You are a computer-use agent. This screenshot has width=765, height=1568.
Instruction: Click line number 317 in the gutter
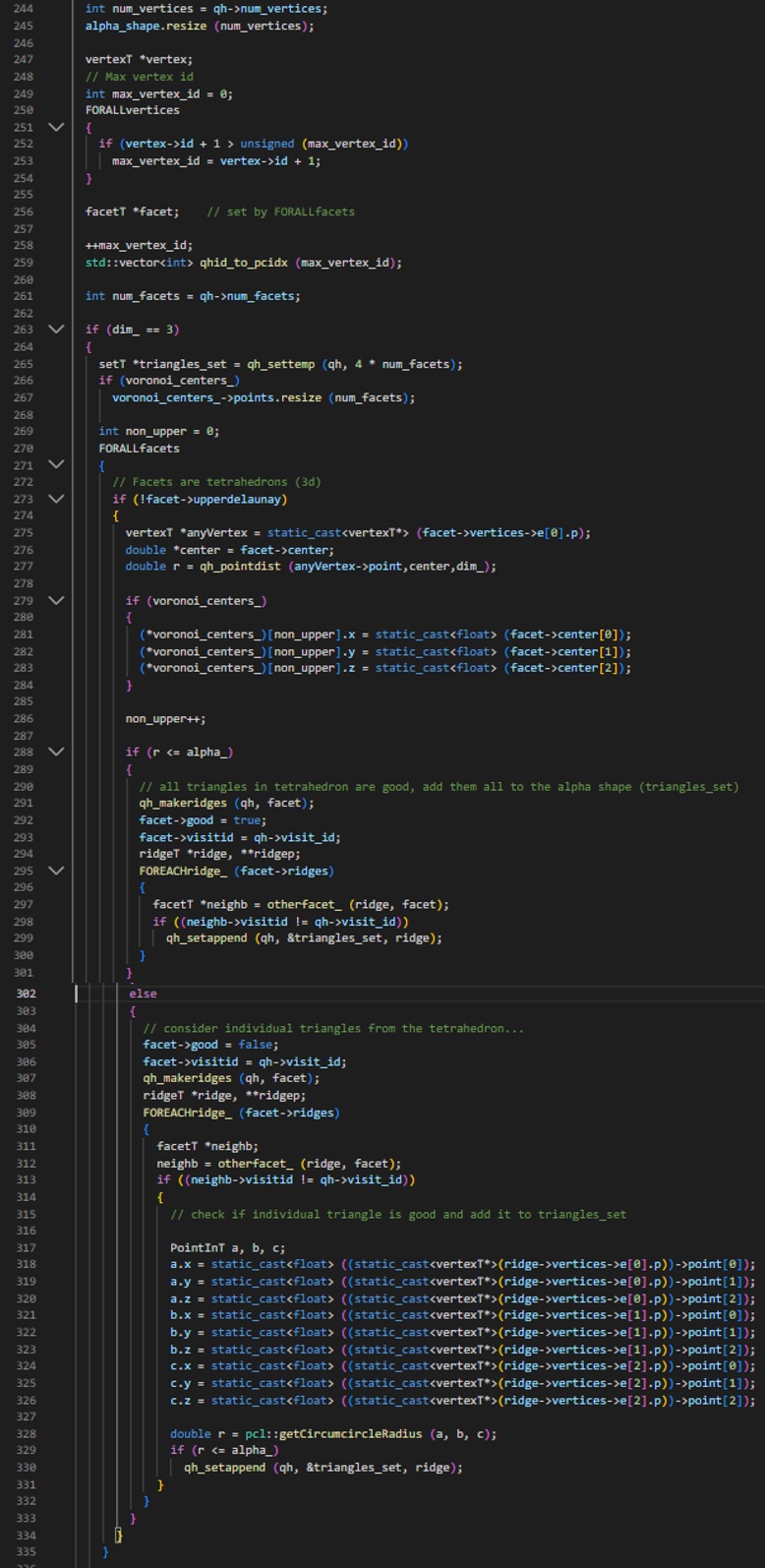pos(25,1247)
